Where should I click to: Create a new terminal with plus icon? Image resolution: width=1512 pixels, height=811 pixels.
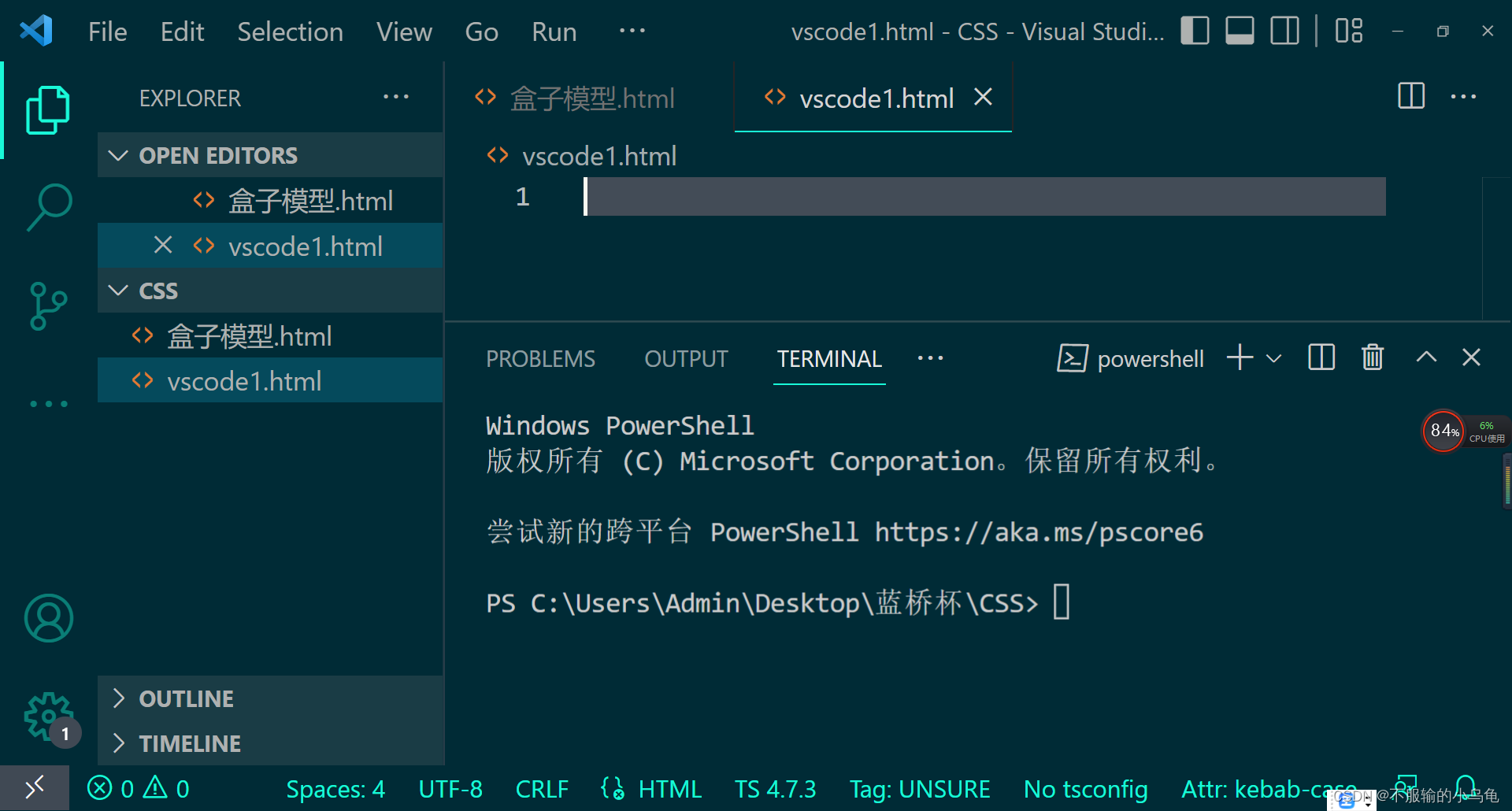point(1240,357)
